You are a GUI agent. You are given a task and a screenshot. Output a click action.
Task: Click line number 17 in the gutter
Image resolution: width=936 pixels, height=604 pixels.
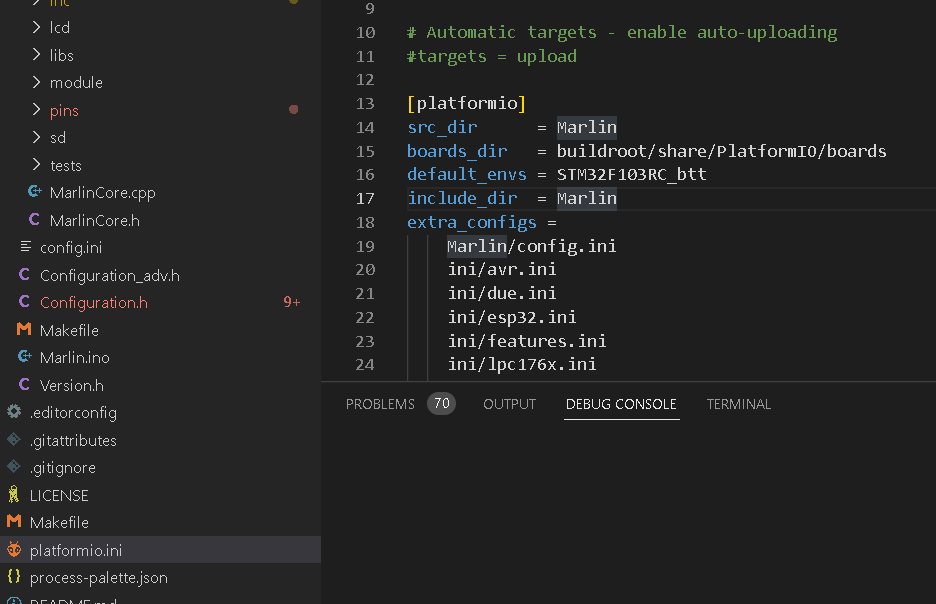coord(364,198)
